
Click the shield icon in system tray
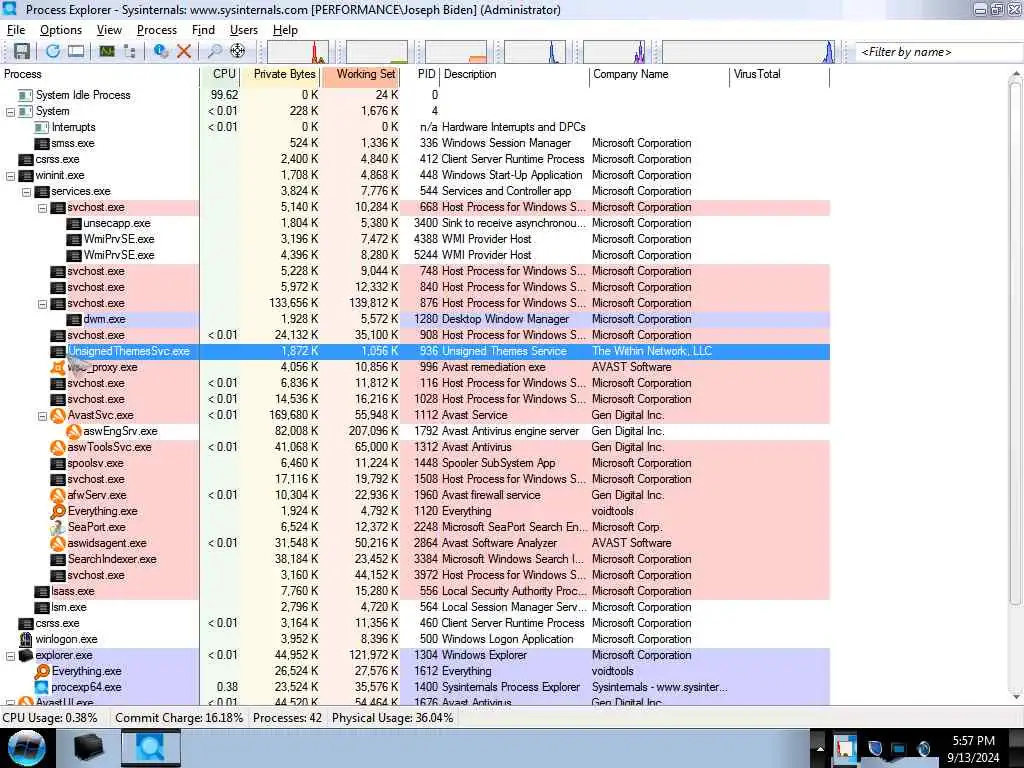(875, 748)
